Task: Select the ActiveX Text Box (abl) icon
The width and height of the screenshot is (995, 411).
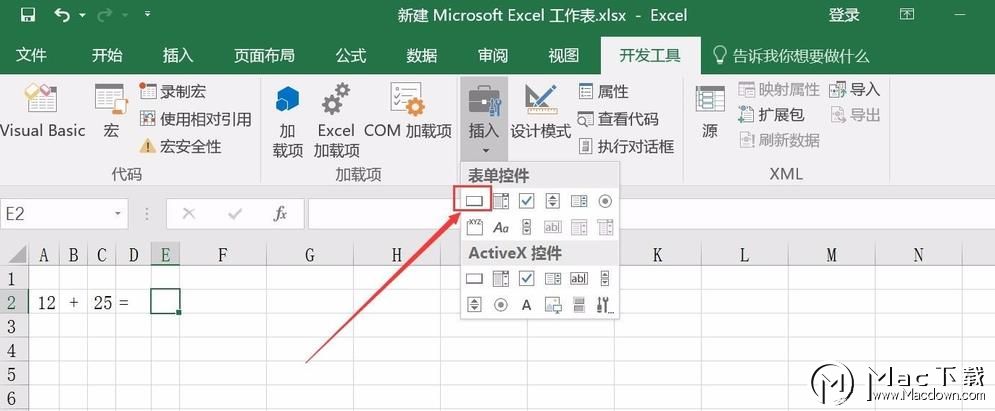Action: [x=579, y=278]
